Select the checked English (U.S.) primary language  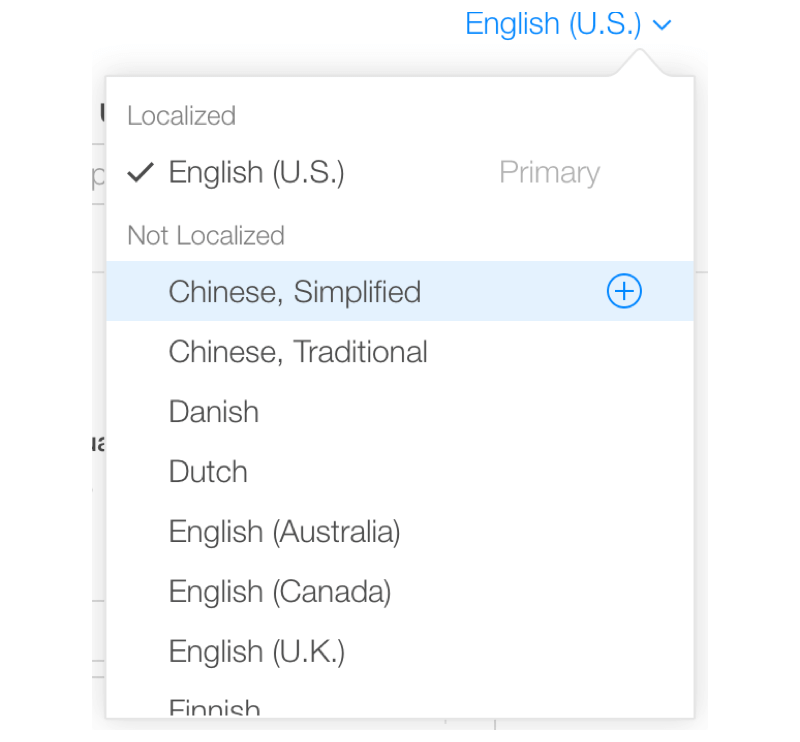coord(400,172)
